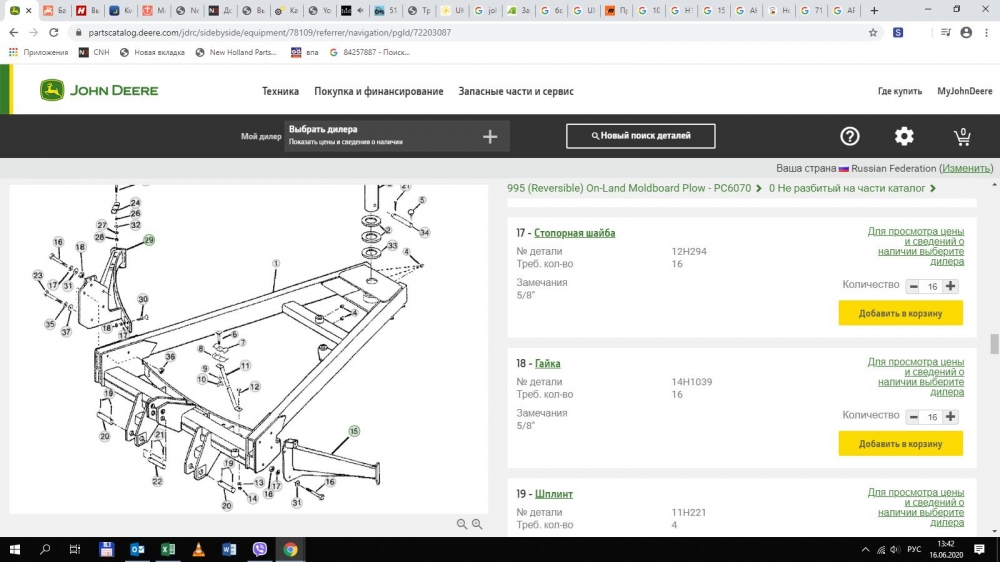Click the 995 Reversible Moldboard Plow breadcrumb

(629, 188)
